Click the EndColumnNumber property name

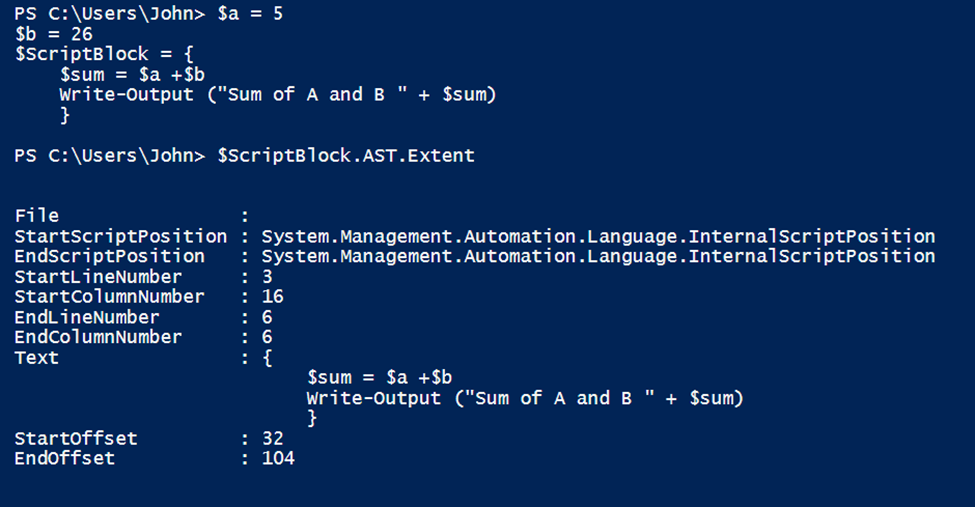[x=98, y=337]
